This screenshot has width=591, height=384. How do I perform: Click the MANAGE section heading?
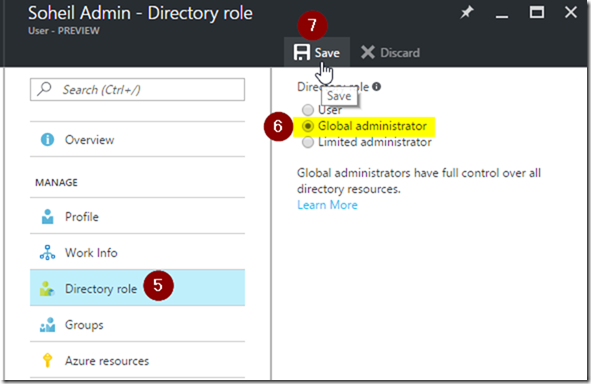click(x=57, y=182)
